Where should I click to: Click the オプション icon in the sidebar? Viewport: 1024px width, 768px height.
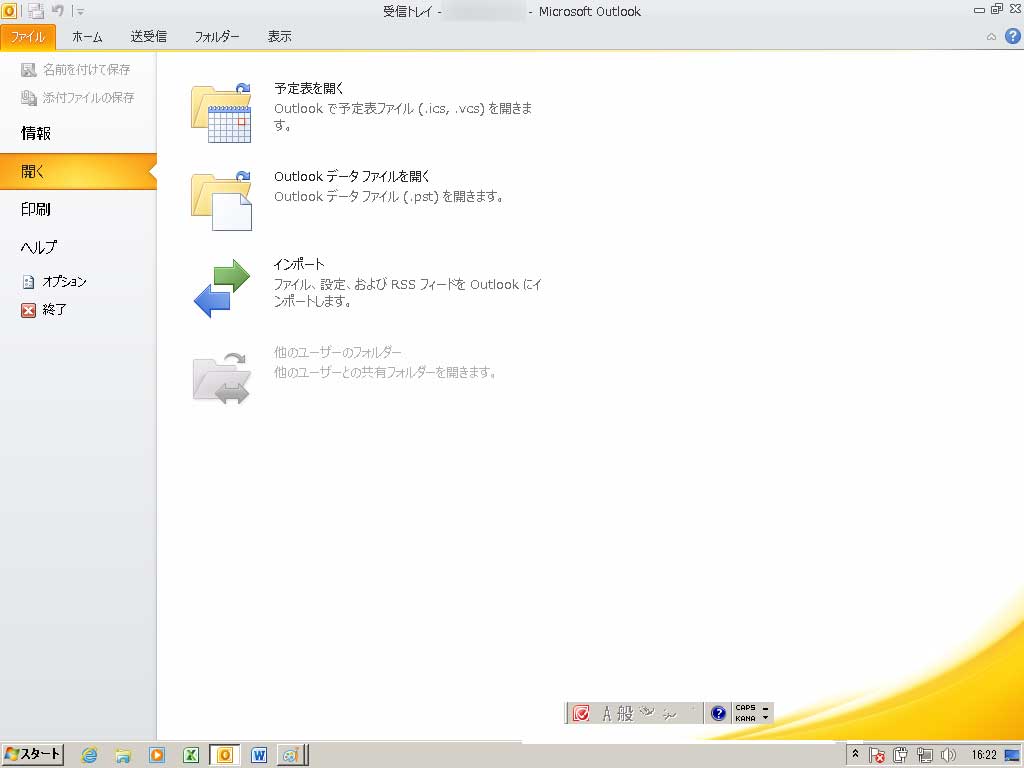pos(29,282)
